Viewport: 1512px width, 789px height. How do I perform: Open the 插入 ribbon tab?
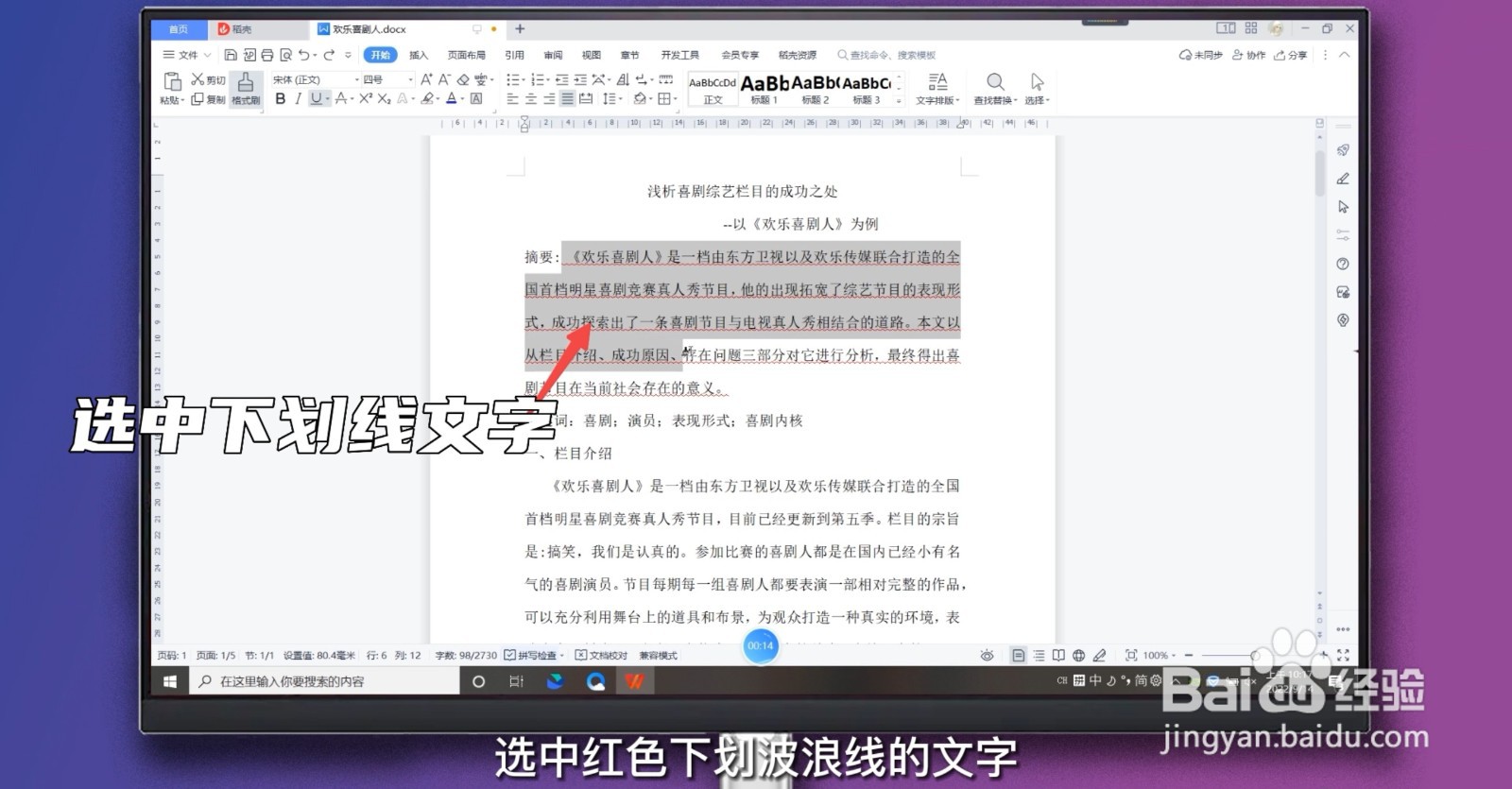pyautogui.click(x=419, y=55)
